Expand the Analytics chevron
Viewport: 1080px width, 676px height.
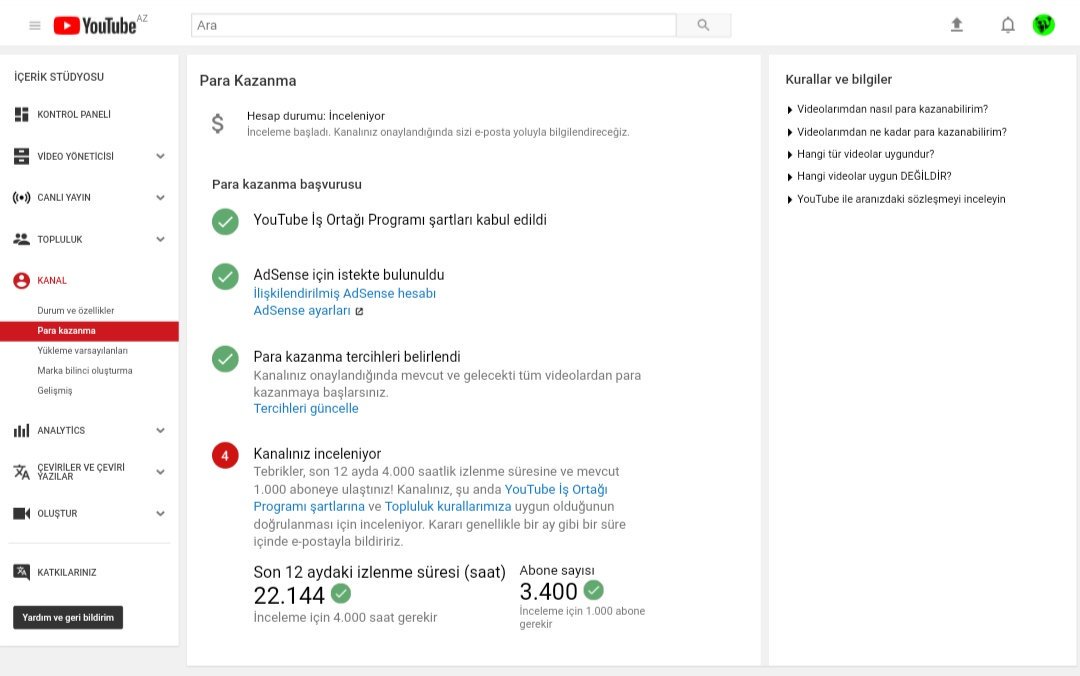point(160,431)
